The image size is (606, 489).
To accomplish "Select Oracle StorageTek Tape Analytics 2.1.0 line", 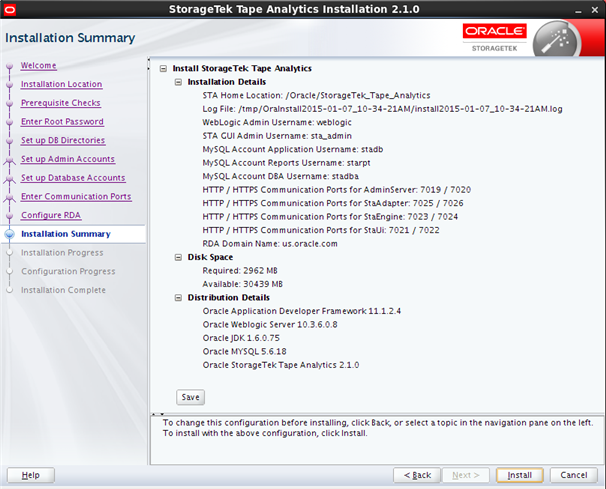I will click(281, 365).
